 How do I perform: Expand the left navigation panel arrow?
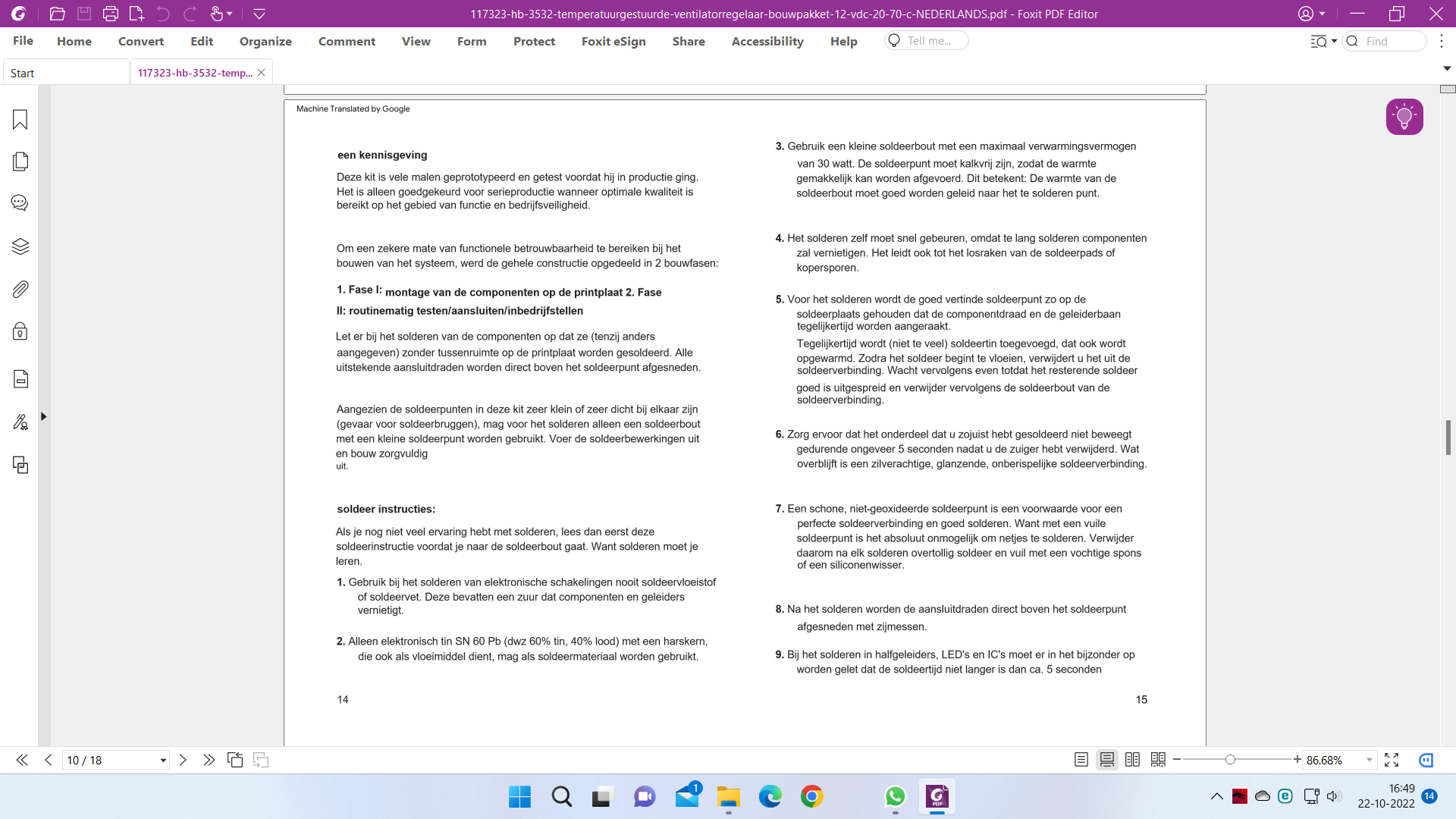tap(44, 416)
